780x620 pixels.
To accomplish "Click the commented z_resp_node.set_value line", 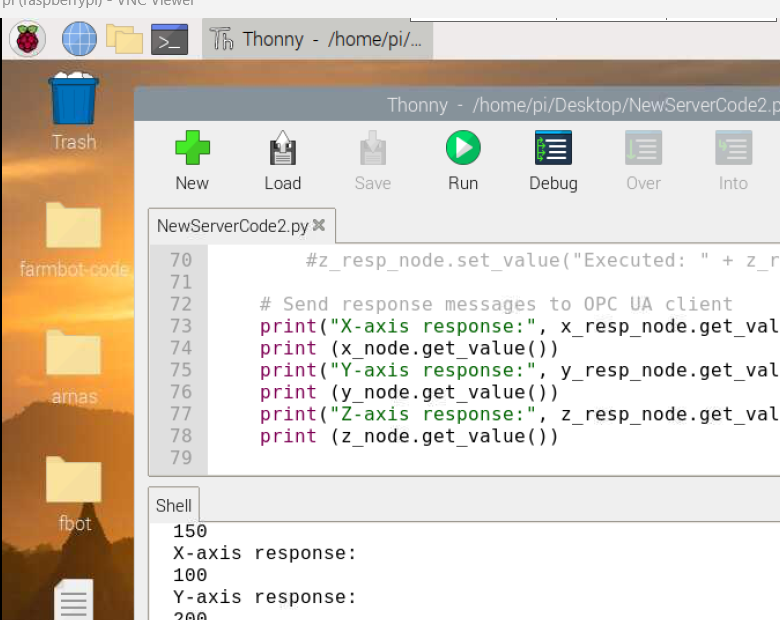I will click(542, 260).
